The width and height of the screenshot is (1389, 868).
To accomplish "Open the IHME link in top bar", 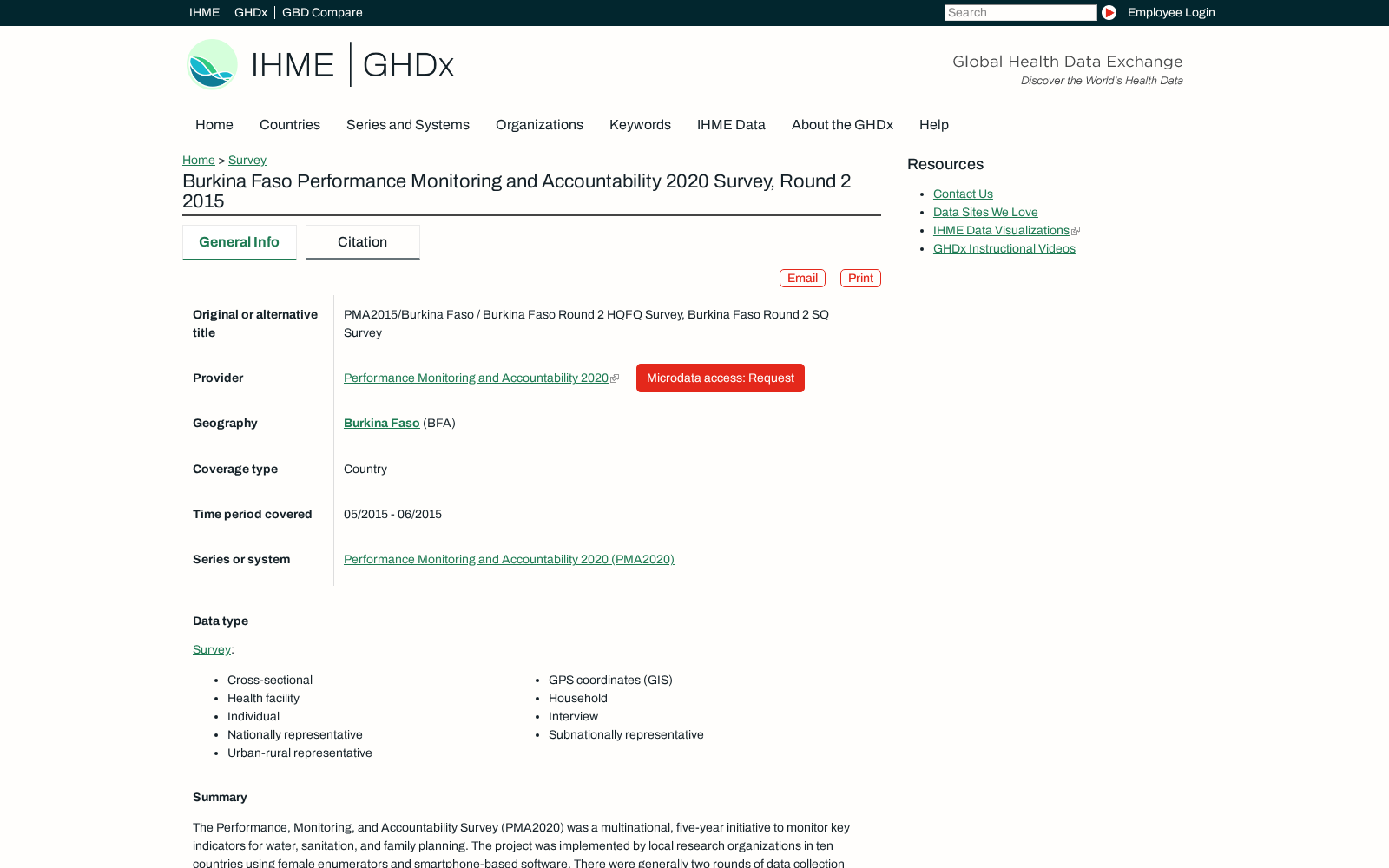I will coord(204,12).
